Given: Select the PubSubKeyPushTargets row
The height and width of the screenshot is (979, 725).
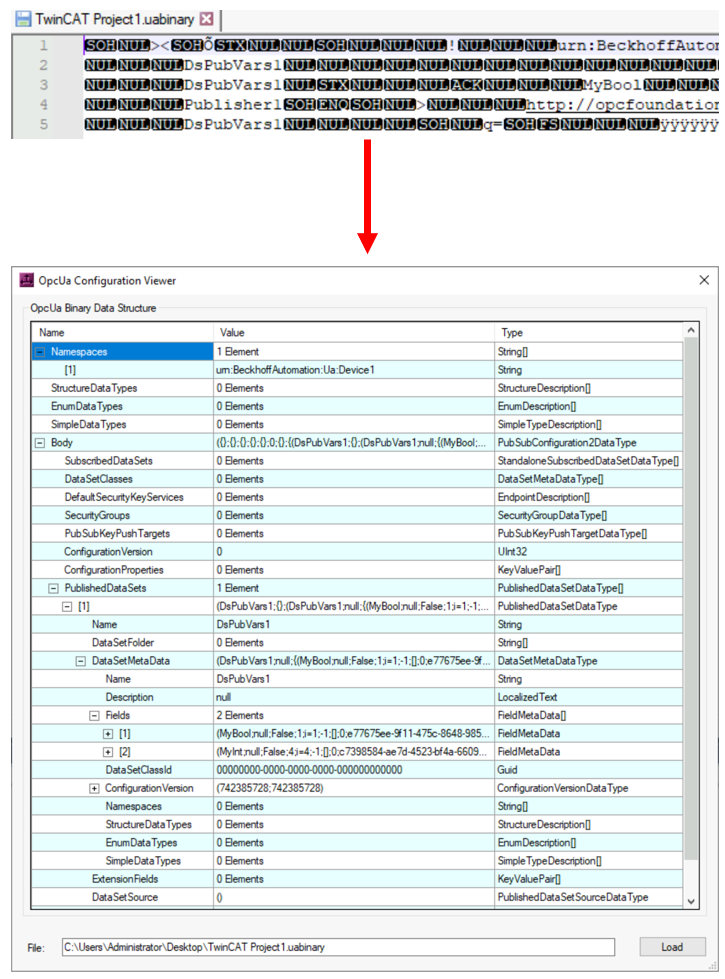Looking at the screenshot, I should 357,533.
